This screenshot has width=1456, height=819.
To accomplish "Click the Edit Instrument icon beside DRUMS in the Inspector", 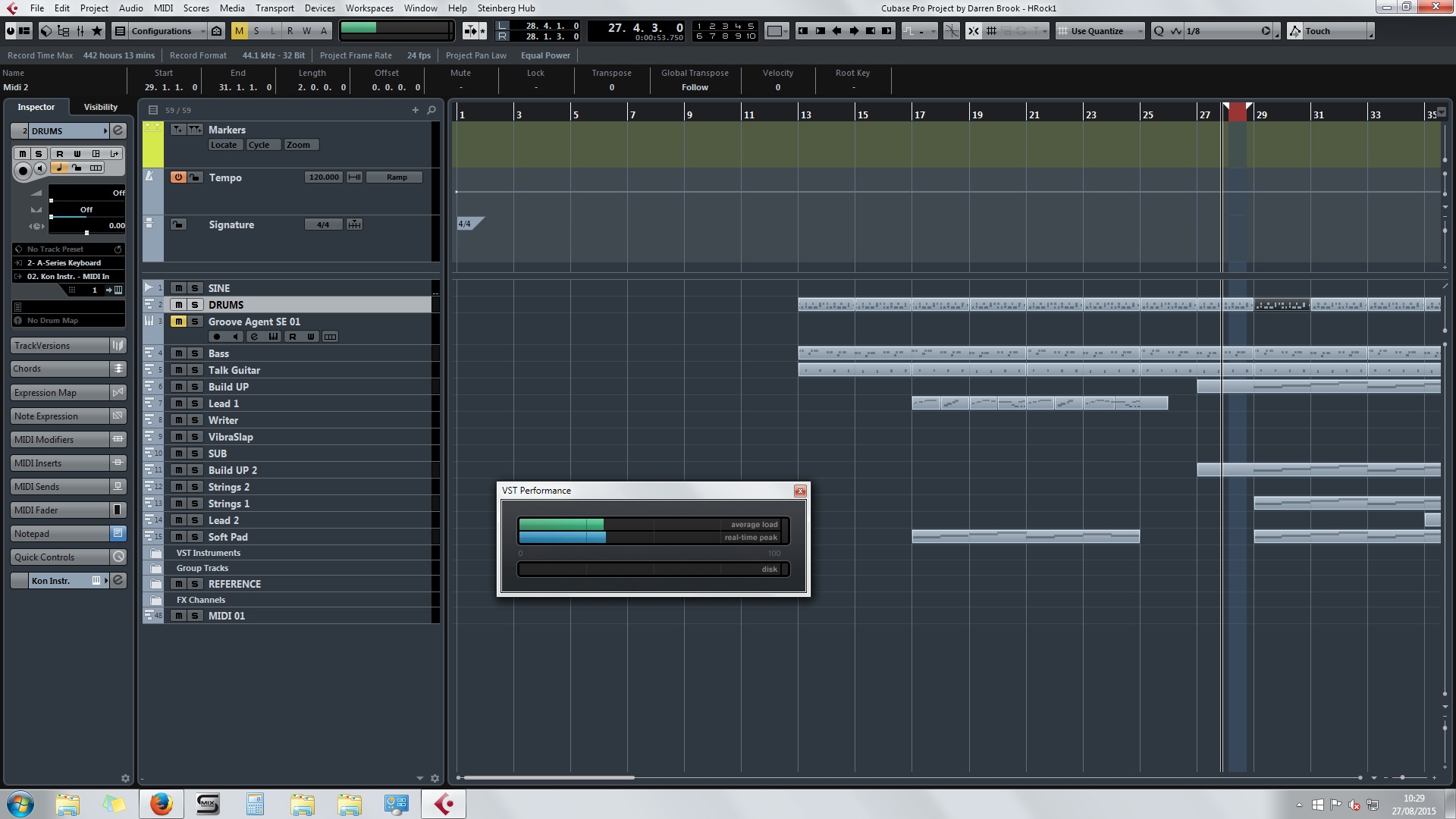I will [118, 131].
